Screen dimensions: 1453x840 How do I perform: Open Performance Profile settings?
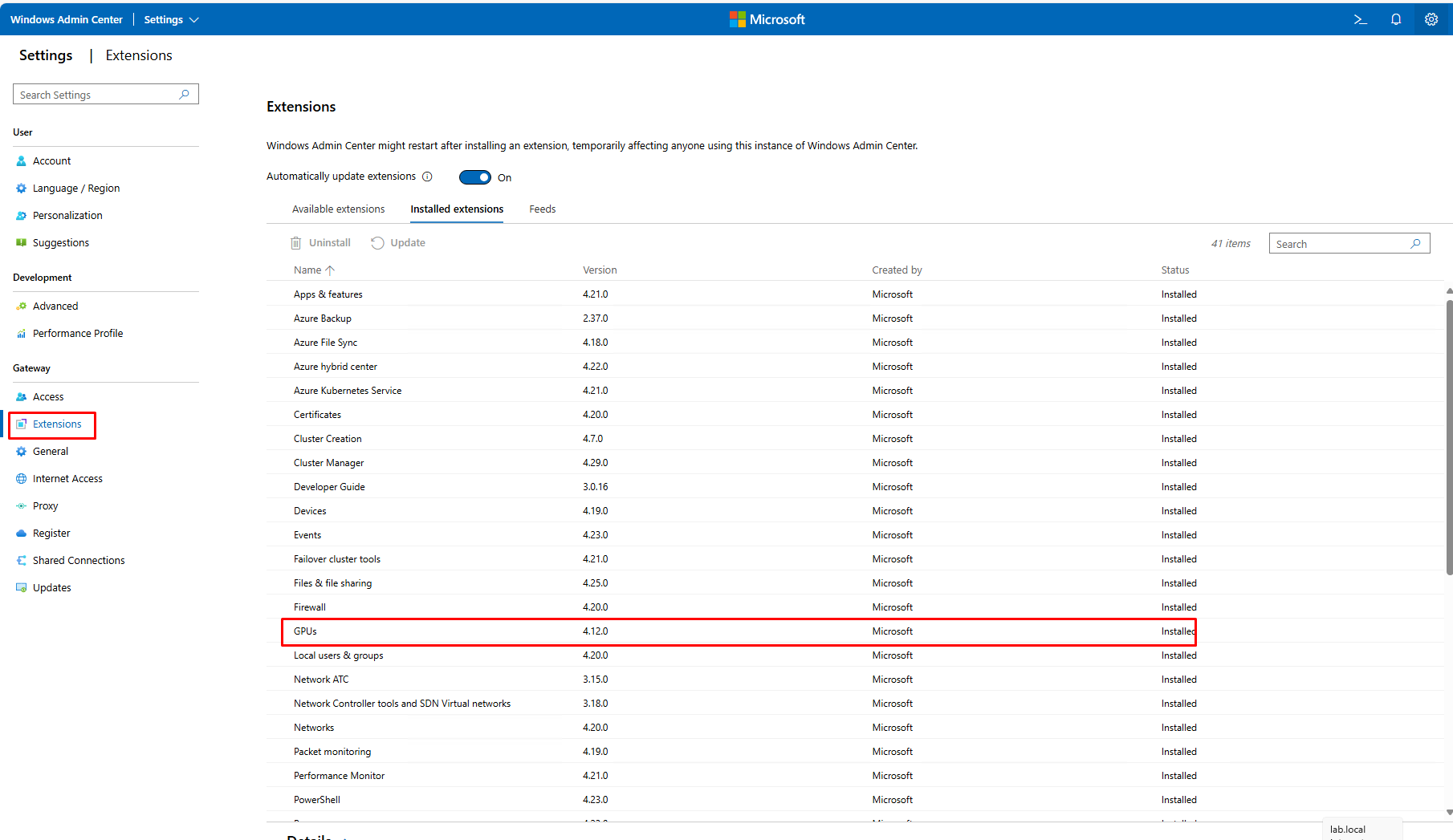click(78, 334)
